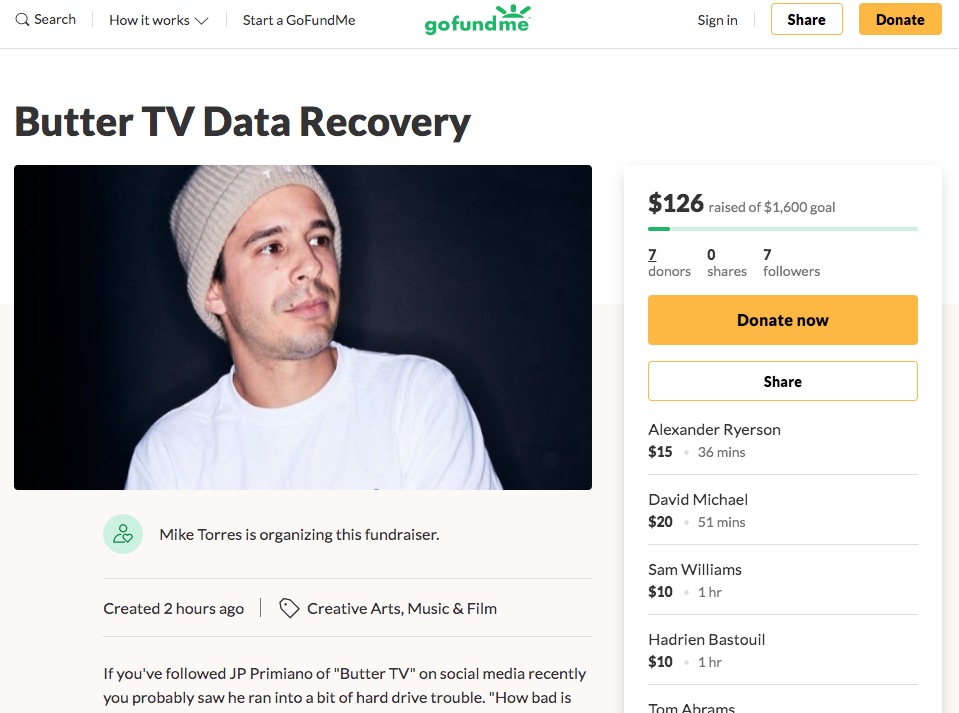Click the search magnifier icon
The height and width of the screenshot is (713, 959).
(22, 20)
